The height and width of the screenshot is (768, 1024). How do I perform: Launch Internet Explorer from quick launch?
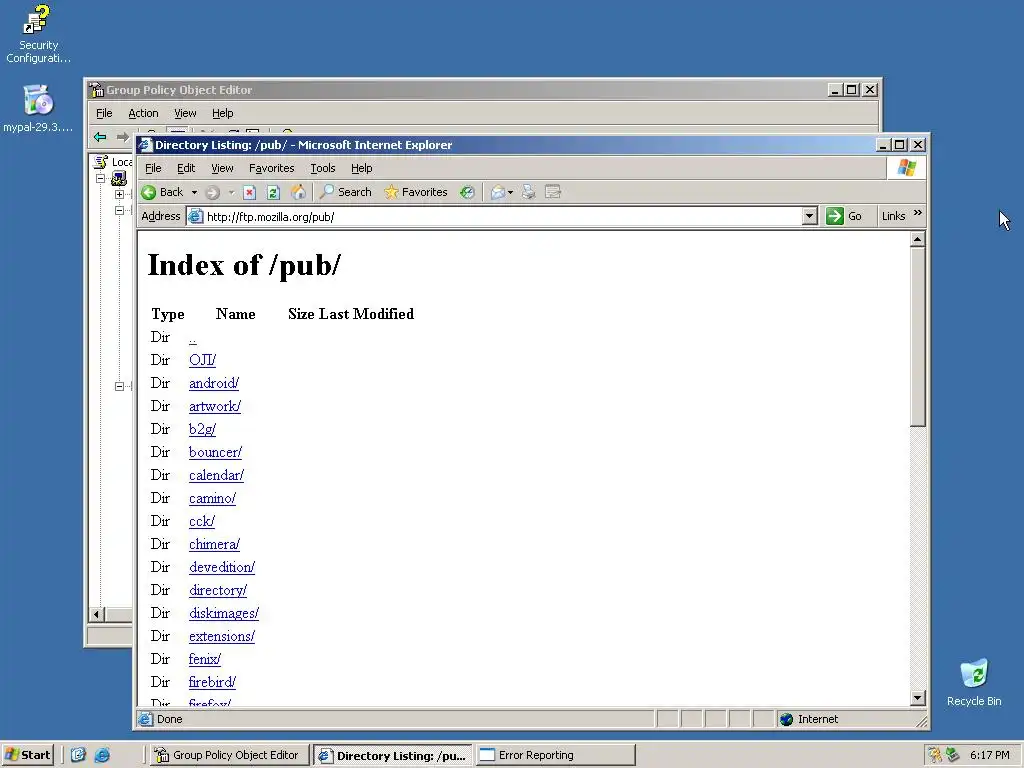(102, 755)
